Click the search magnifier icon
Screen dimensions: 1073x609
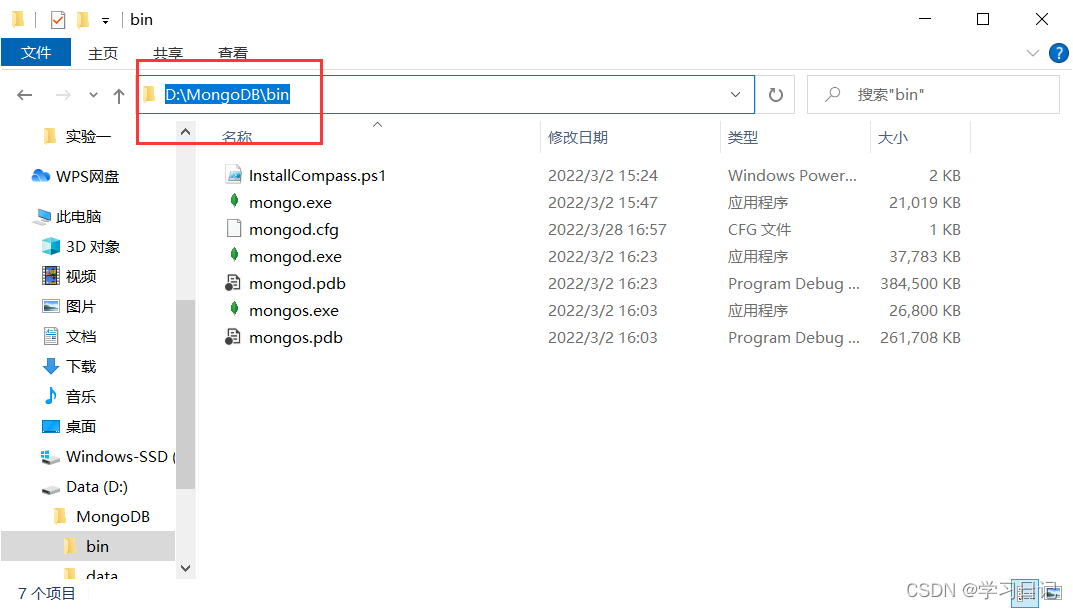point(832,94)
